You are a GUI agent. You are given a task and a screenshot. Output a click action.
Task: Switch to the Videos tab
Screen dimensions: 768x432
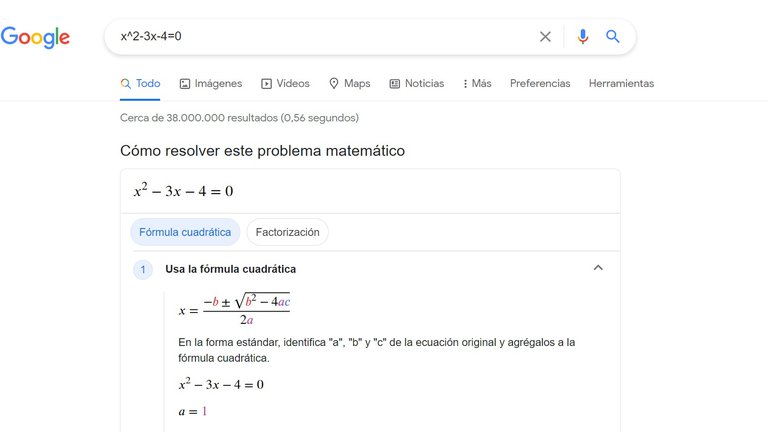[285, 84]
